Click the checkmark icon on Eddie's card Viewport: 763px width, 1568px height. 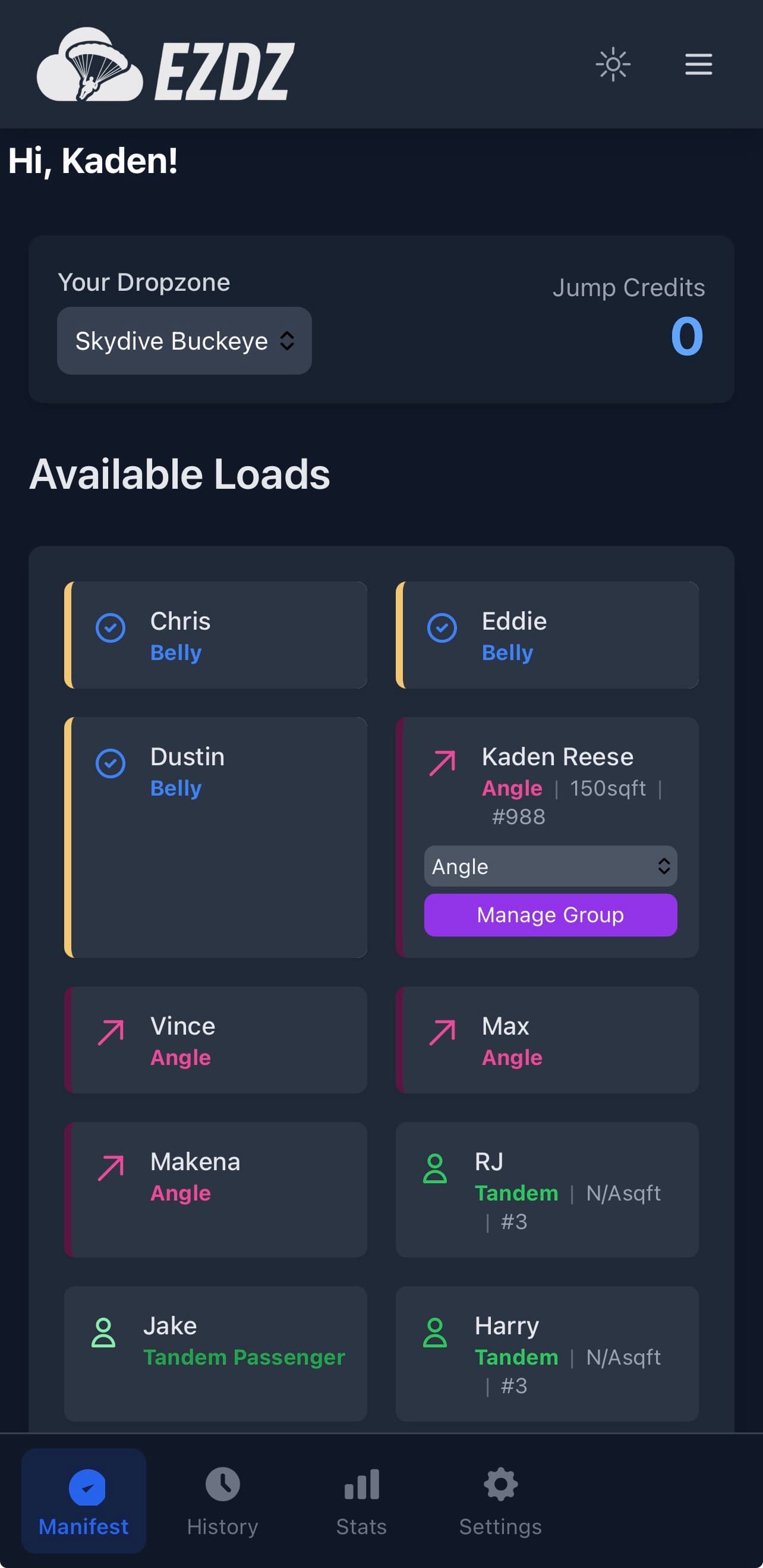coord(442,627)
